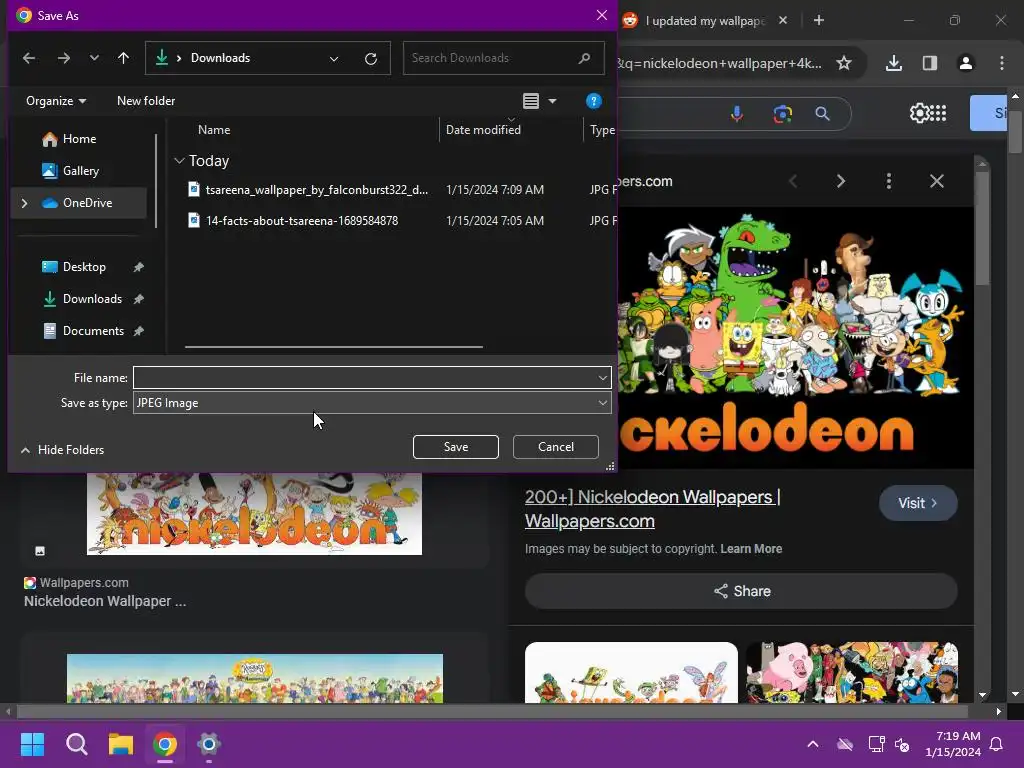Close the image preview panel
Screen dimensions: 1024x768
[937, 182]
